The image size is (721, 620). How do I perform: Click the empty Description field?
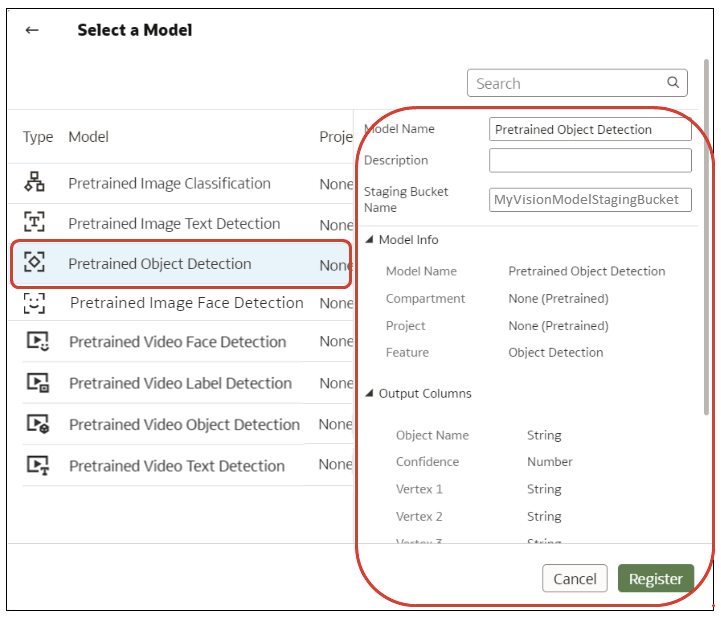[x=590, y=160]
